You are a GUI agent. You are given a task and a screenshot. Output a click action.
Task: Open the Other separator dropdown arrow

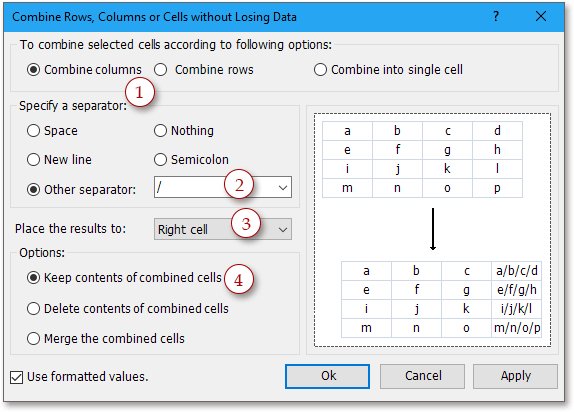[283, 188]
